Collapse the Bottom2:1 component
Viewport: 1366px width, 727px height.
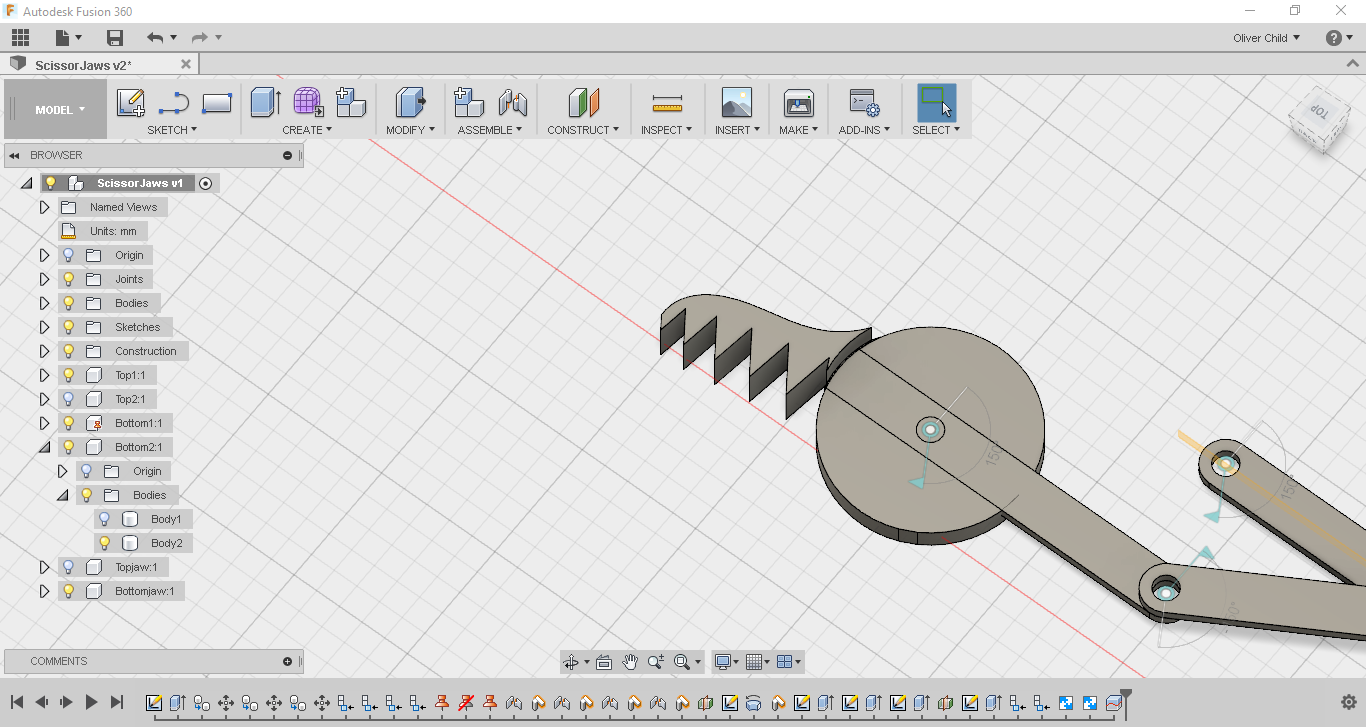point(44,447)
